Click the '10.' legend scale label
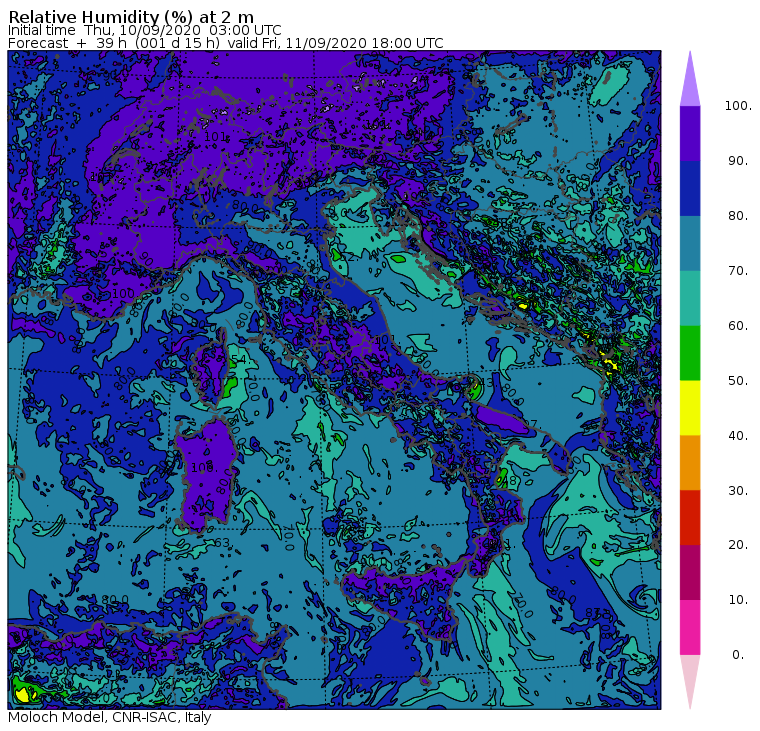The width and height of the screenshot is (760, 731). pyautogui.click(x=738, y=600)
